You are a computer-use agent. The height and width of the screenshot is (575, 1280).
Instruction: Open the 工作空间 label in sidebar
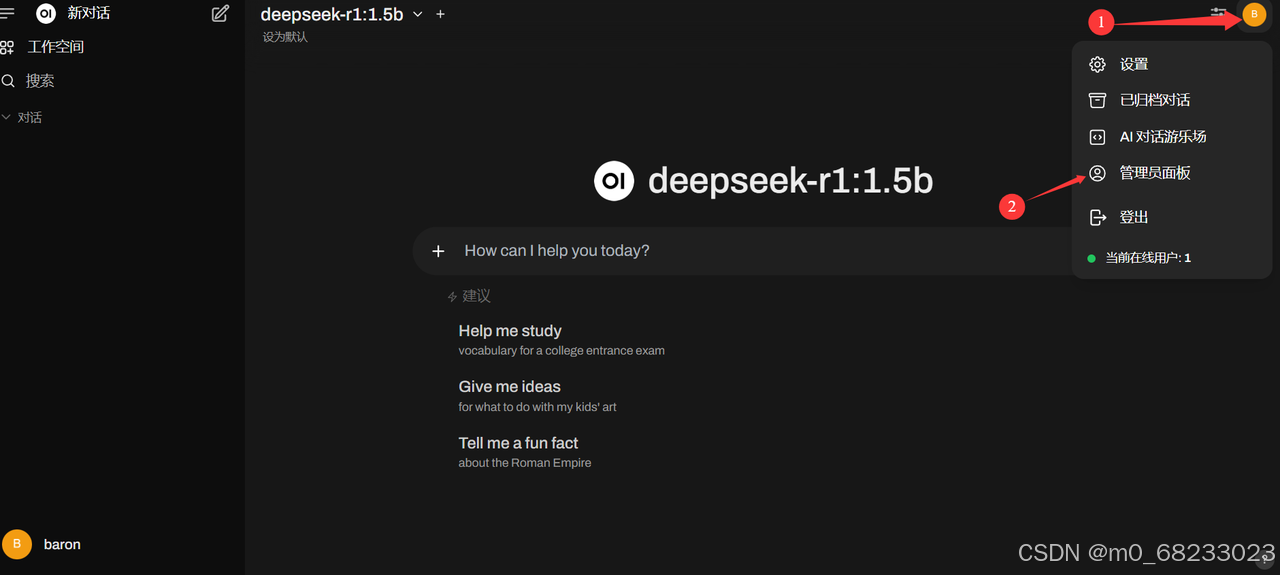coord(56,47)
